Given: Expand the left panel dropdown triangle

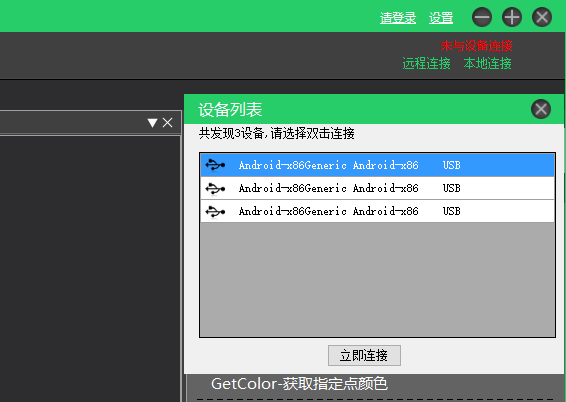Looking at the screenshot, I should point(152,123).
